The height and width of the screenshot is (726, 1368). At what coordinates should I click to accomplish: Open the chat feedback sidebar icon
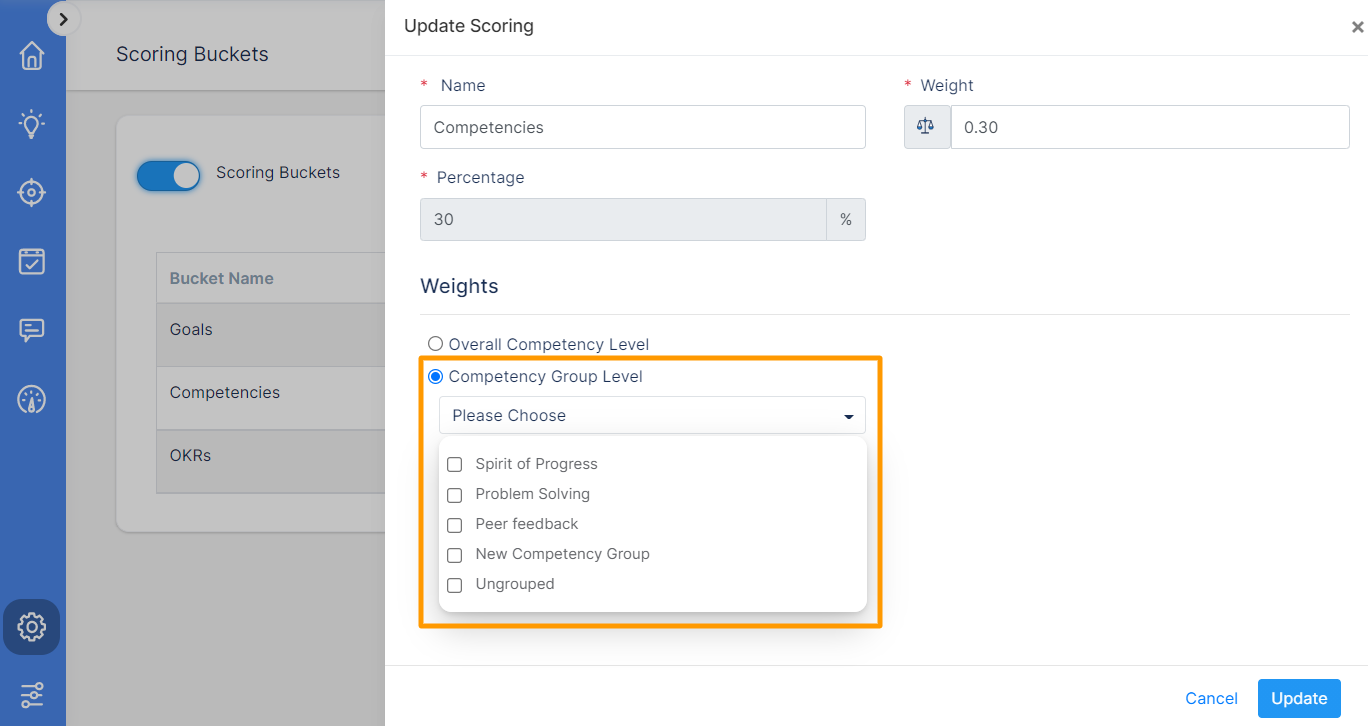[32, 330]
